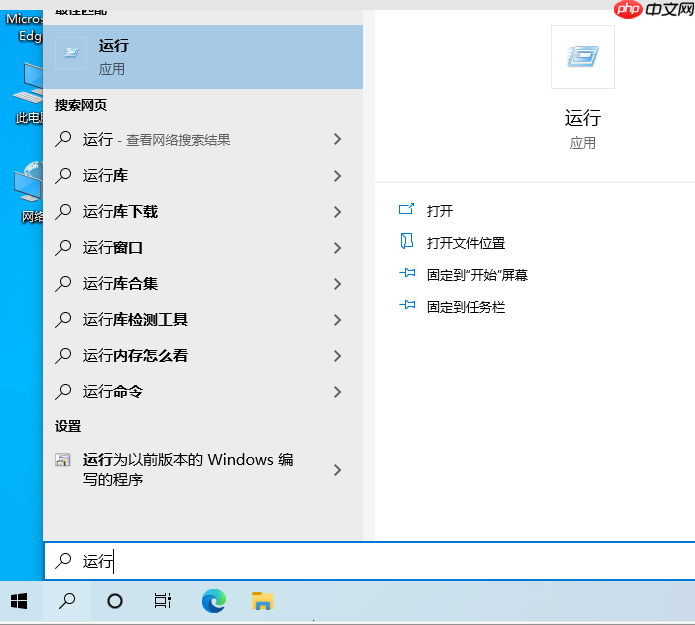
Task: Click search icon beside 运行窗口
Action: click(63, 247)
